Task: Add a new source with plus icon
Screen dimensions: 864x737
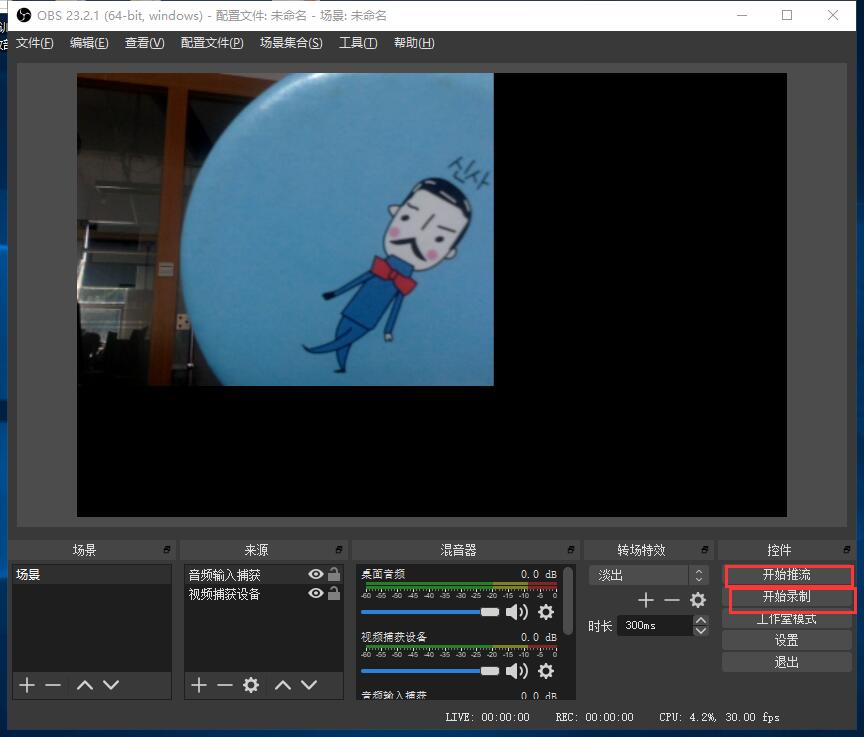Action: pyautogui.click(x=199, y=685)
